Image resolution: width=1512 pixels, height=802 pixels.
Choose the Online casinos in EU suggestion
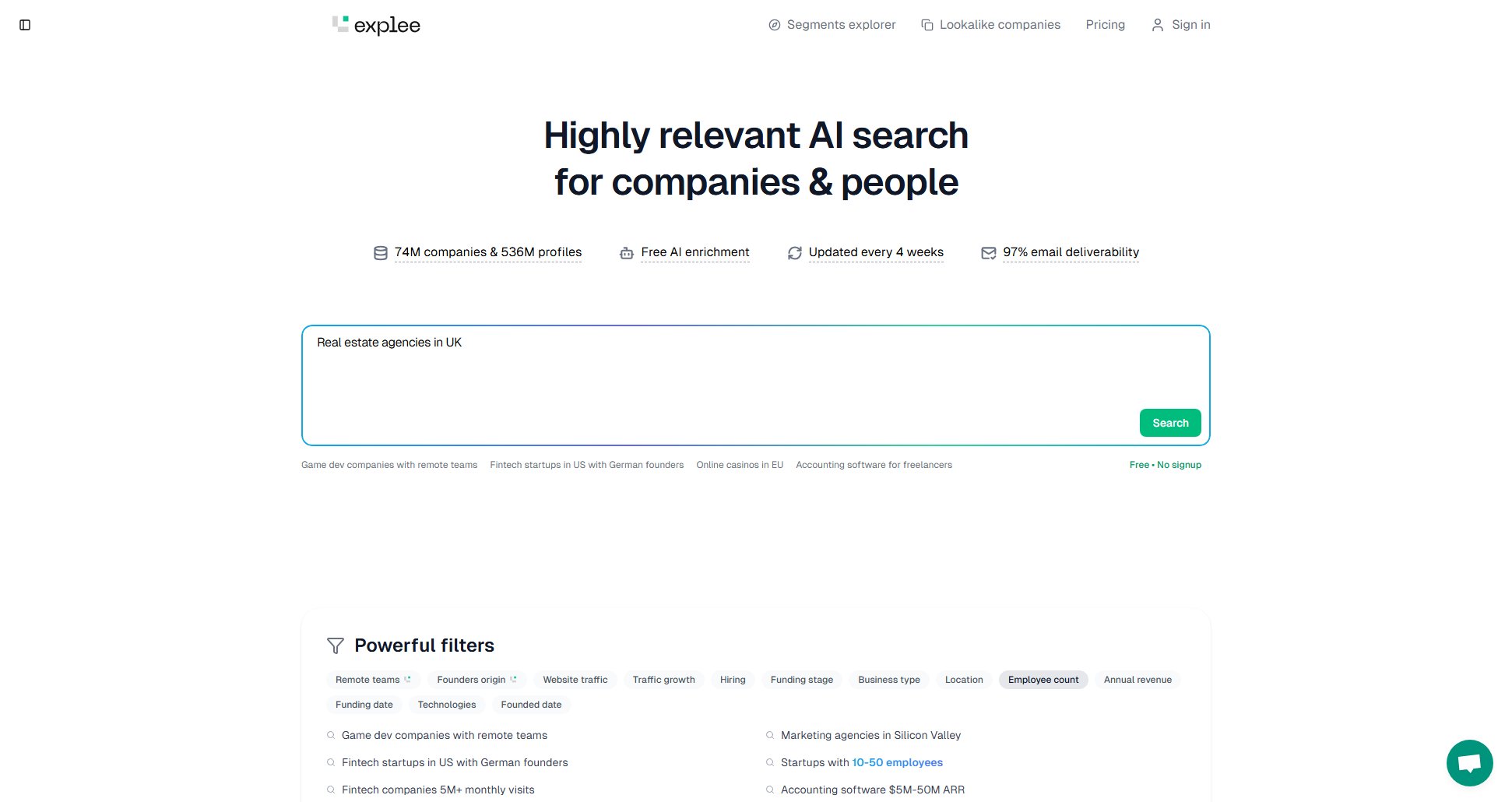[x=739, y=465]
